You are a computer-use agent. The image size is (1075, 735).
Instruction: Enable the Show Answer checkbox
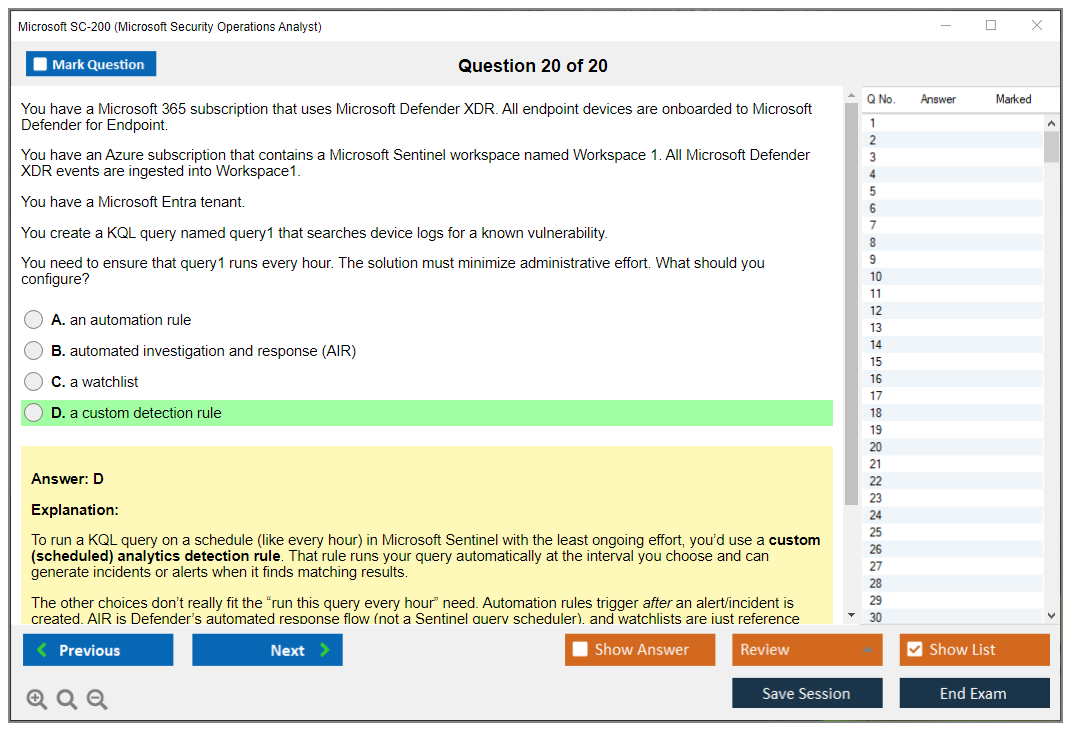point(581,650)
